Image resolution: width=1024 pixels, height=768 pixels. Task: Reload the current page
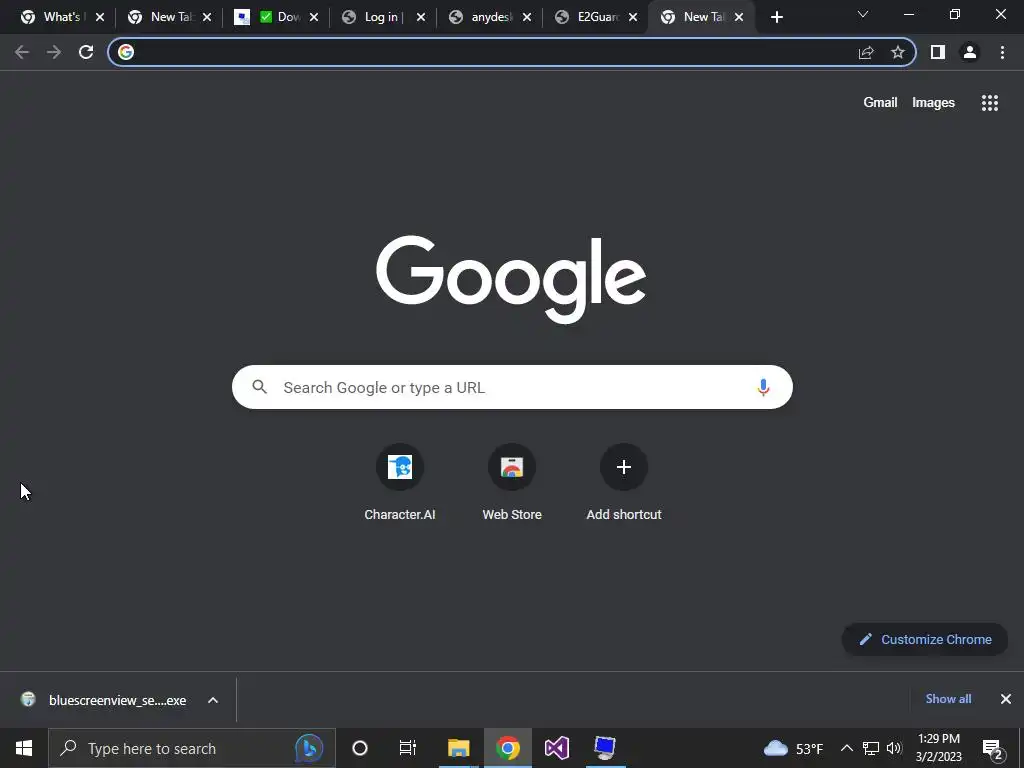[86, 52]
